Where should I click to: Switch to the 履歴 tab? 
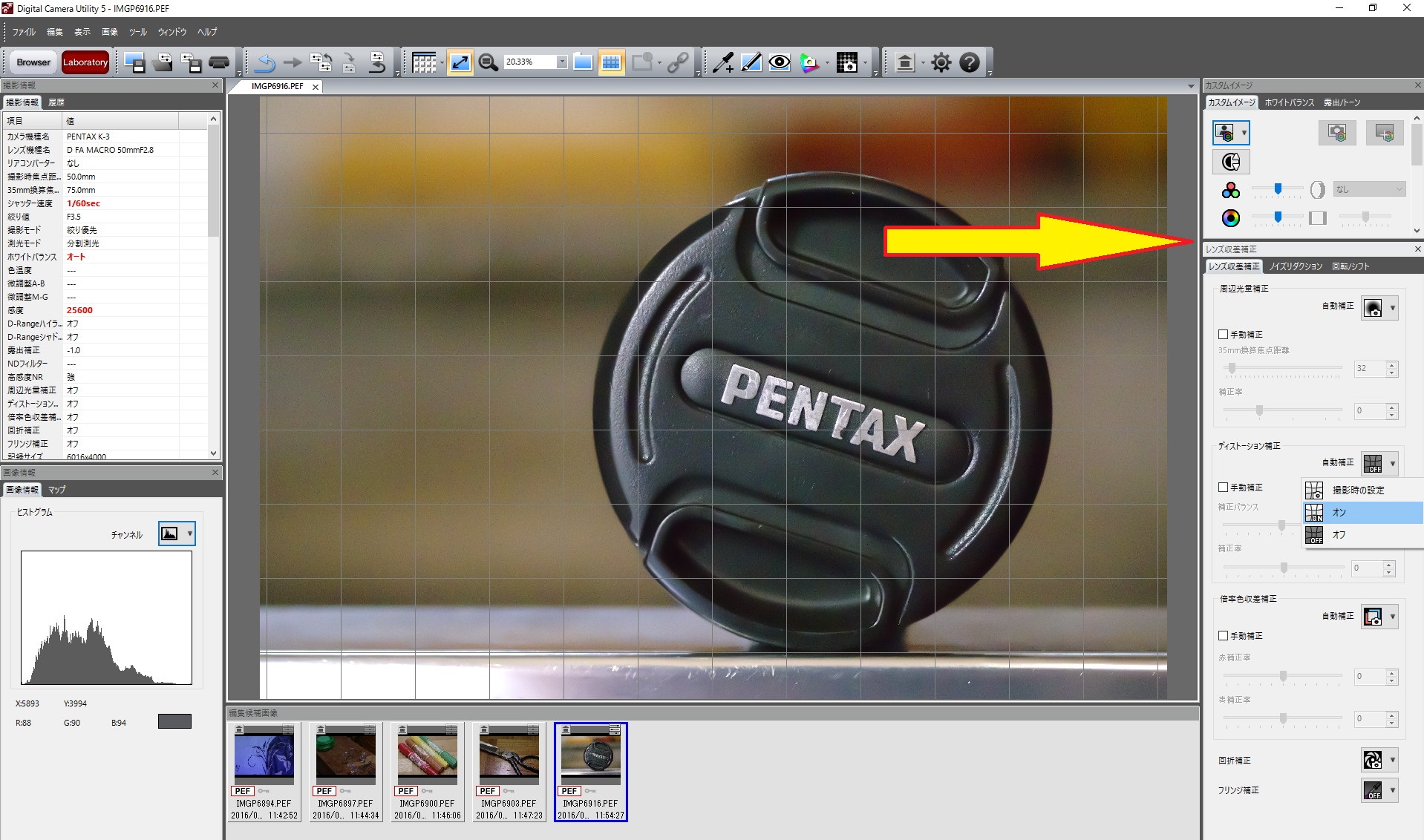(x=56, y=102)
